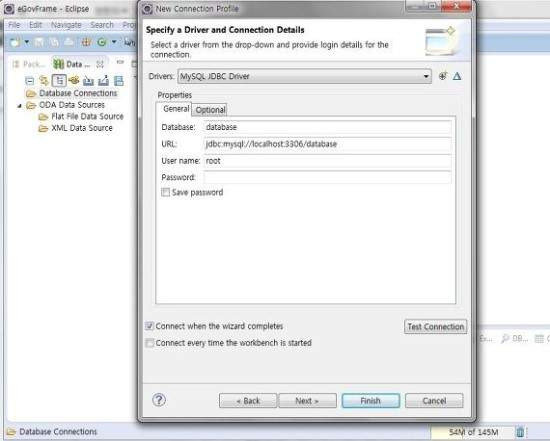Switch to the Pack... explorer tab
The image size is (550, 441).
30,64
